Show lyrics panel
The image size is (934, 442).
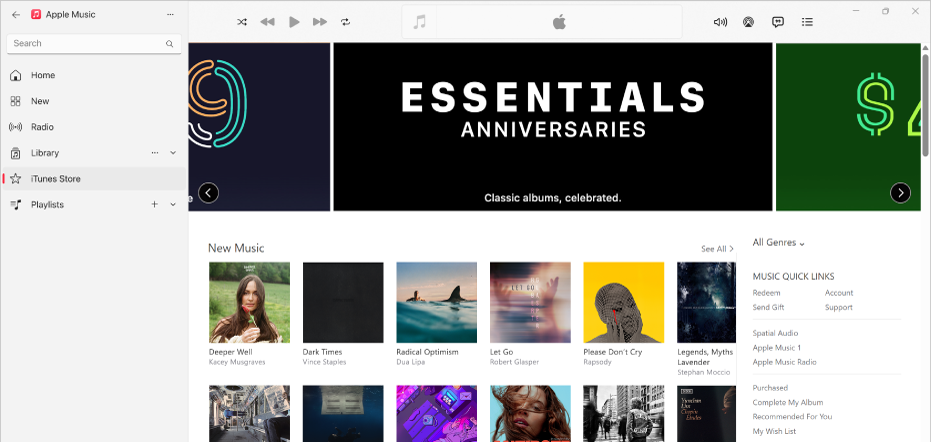click(777, 22)
